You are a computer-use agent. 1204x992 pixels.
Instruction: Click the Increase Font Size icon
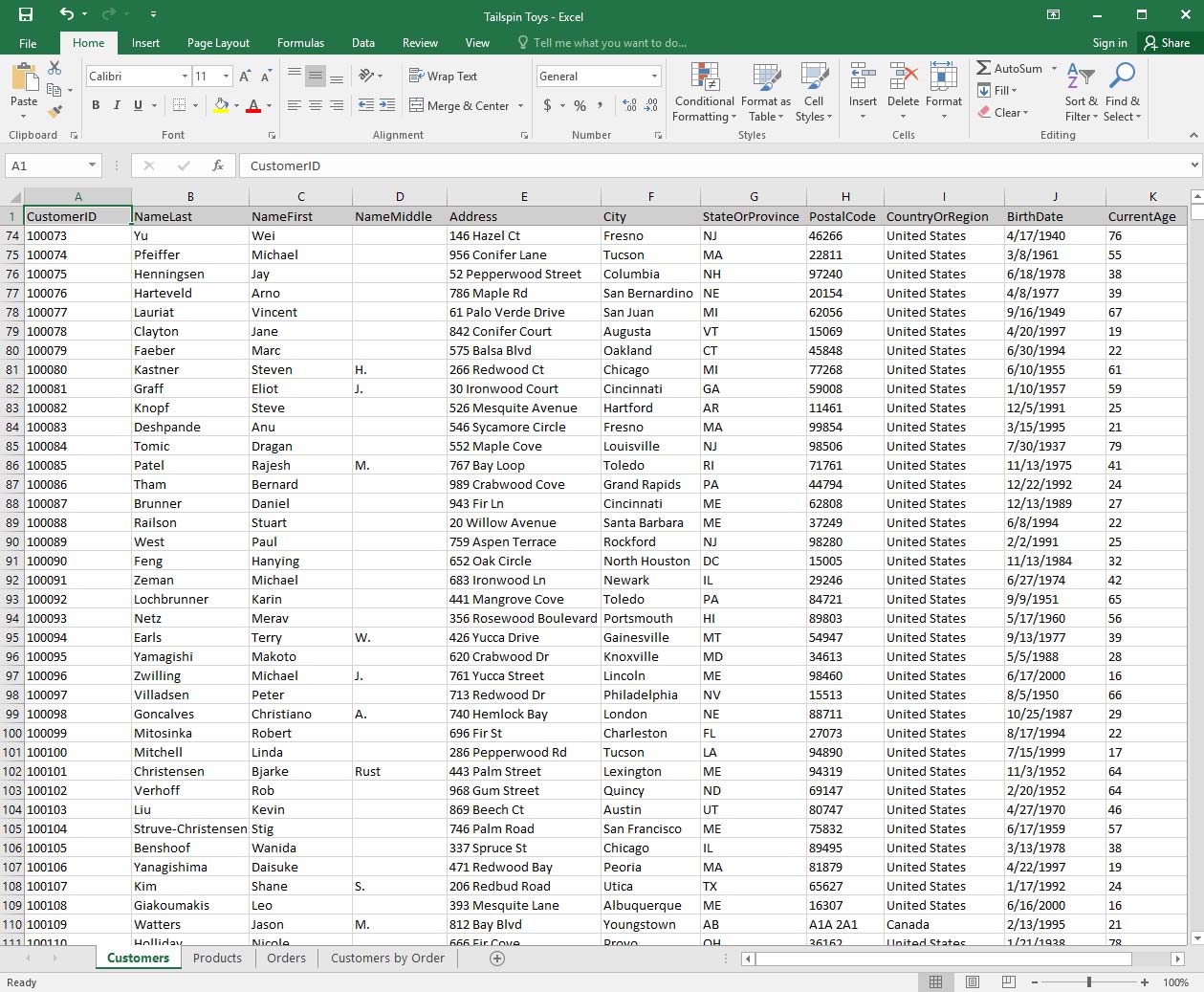tap(245, 77)
